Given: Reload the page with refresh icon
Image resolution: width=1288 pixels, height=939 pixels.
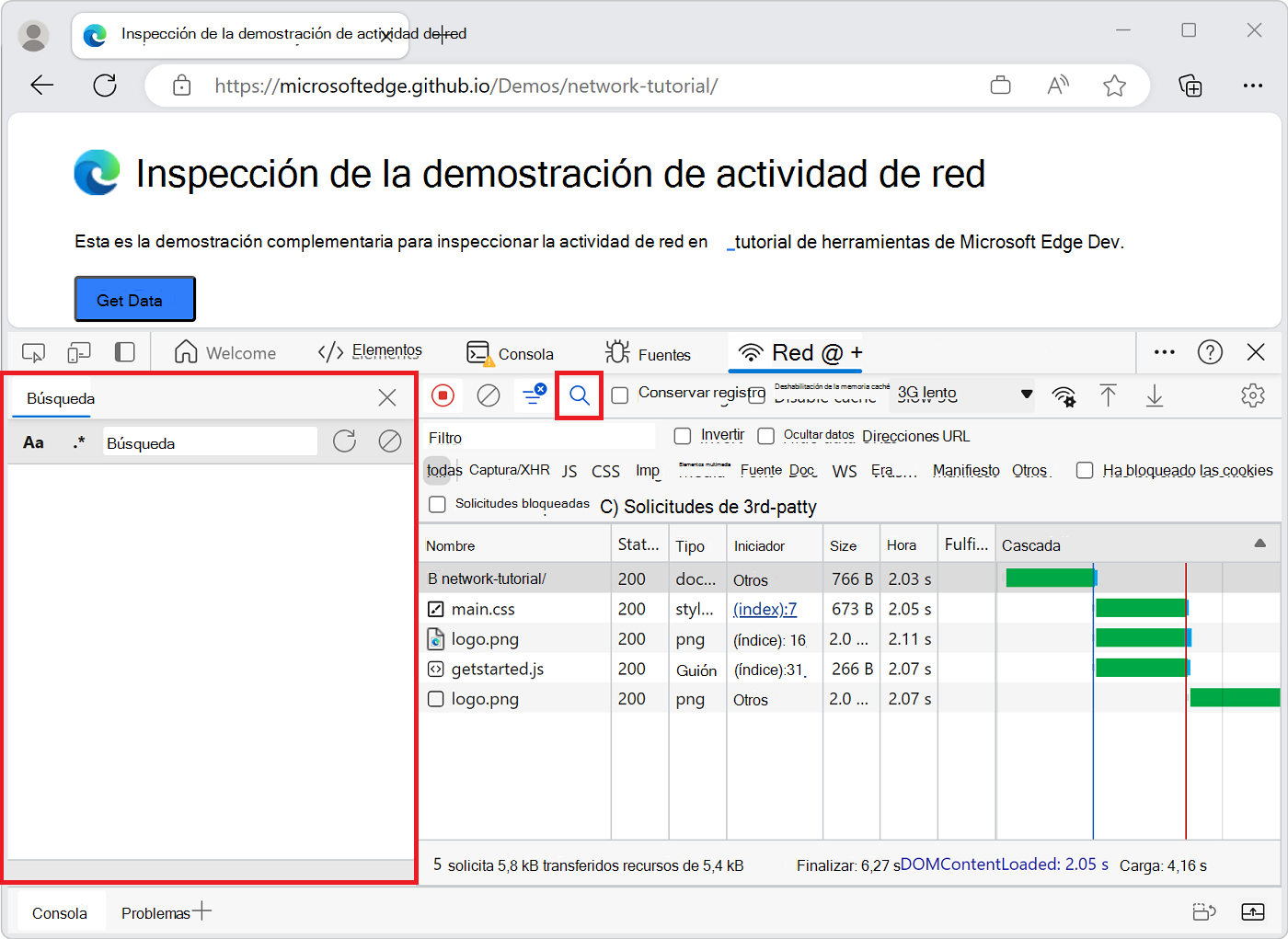Looking at the screenshot, I should click(105, 86).
